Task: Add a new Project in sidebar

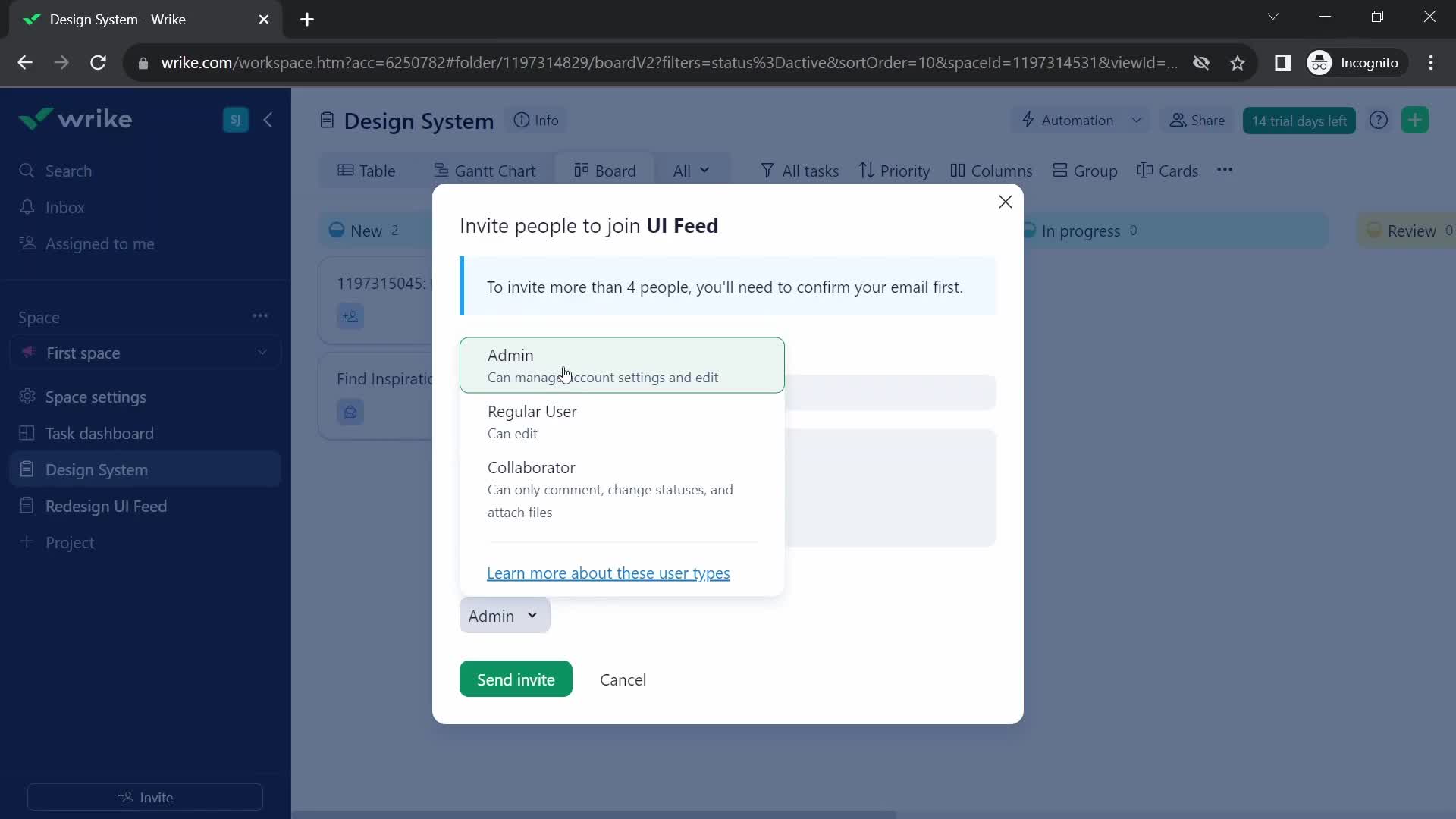Action: pos(57,543)
